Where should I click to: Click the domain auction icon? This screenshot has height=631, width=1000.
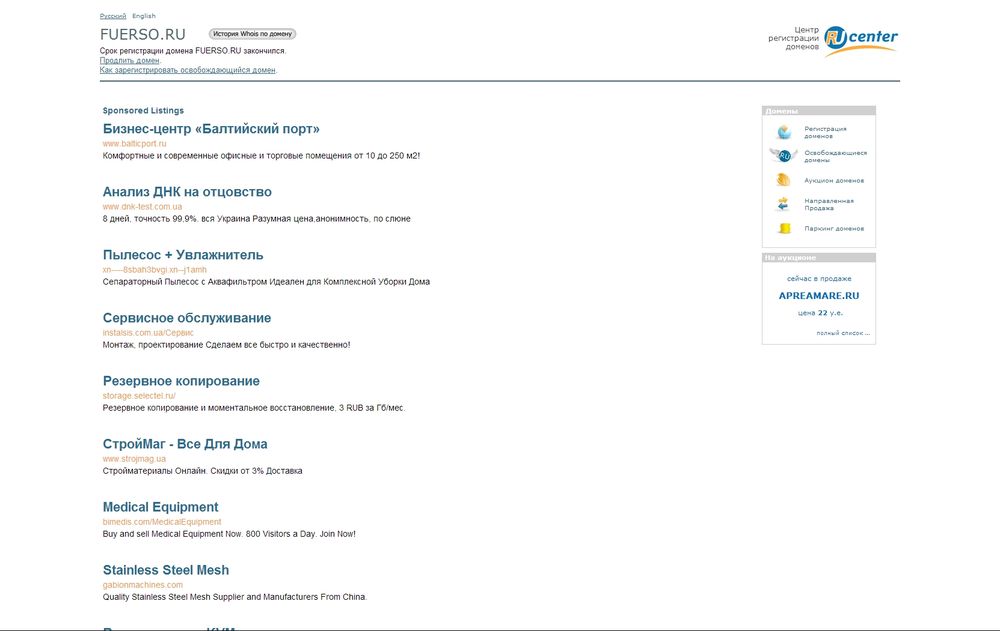tap(783, 180)
